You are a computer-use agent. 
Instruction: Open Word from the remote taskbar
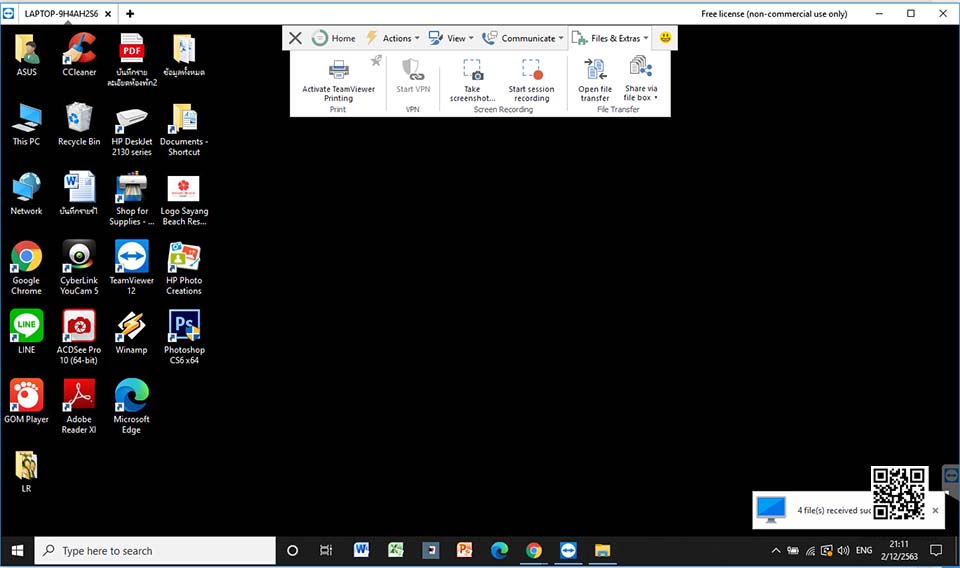pos(361,551)
